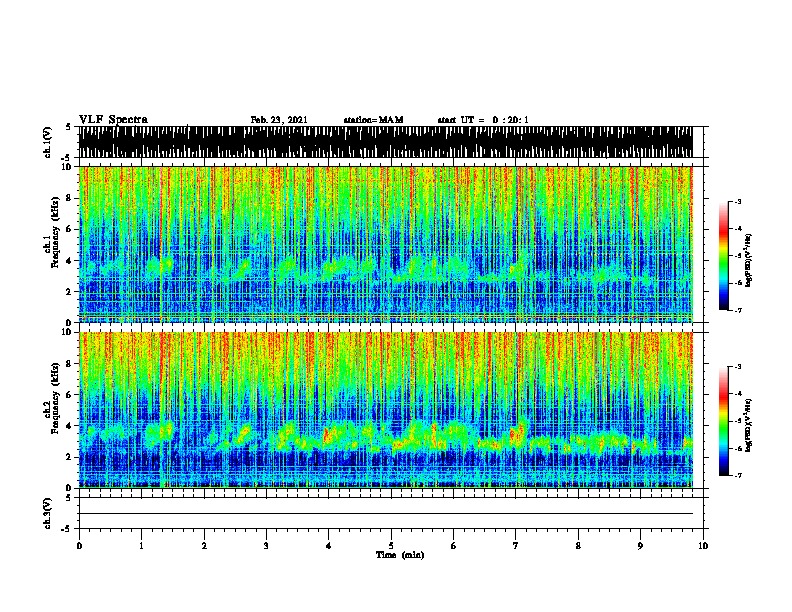This screenshot has width=792, height=612.
Task: Select the "start UT = 0:20:1" text
Action: 483,120
